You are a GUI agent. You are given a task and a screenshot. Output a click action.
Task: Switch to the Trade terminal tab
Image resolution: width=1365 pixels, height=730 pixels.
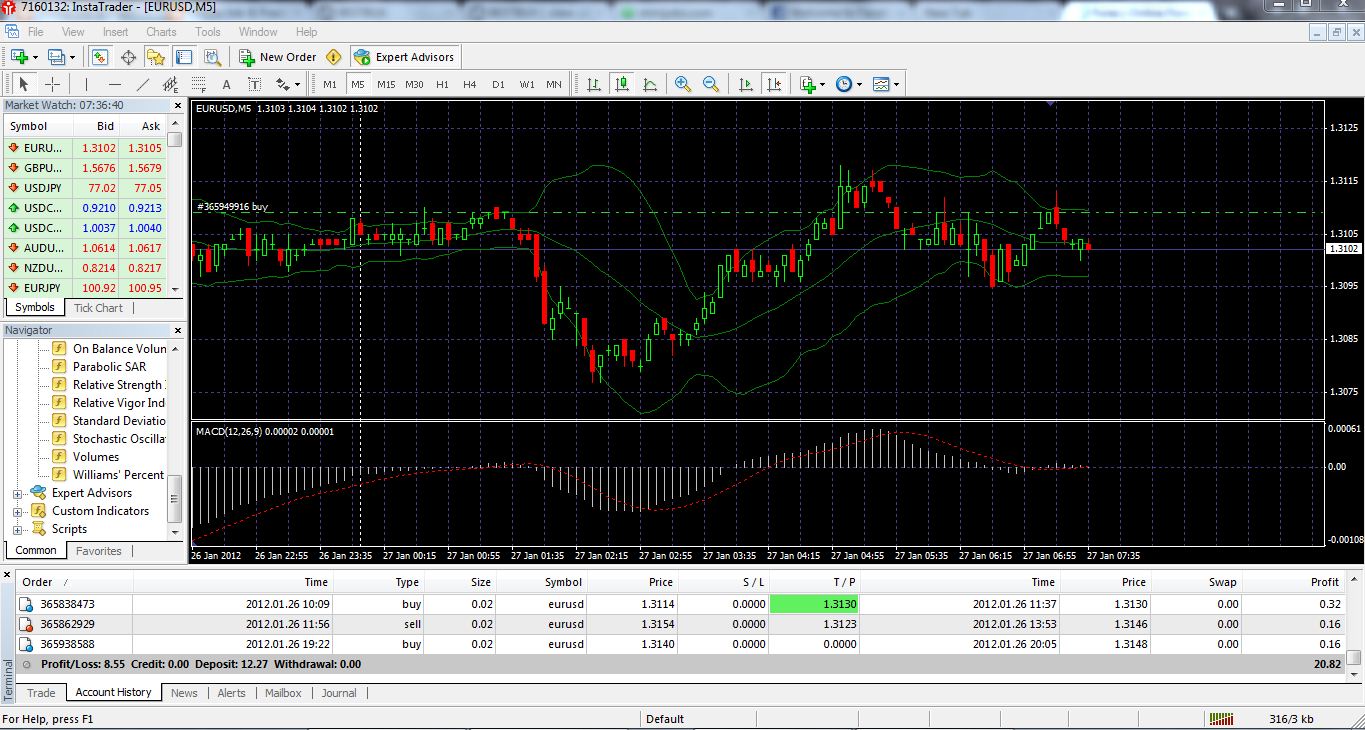point(41,693)
